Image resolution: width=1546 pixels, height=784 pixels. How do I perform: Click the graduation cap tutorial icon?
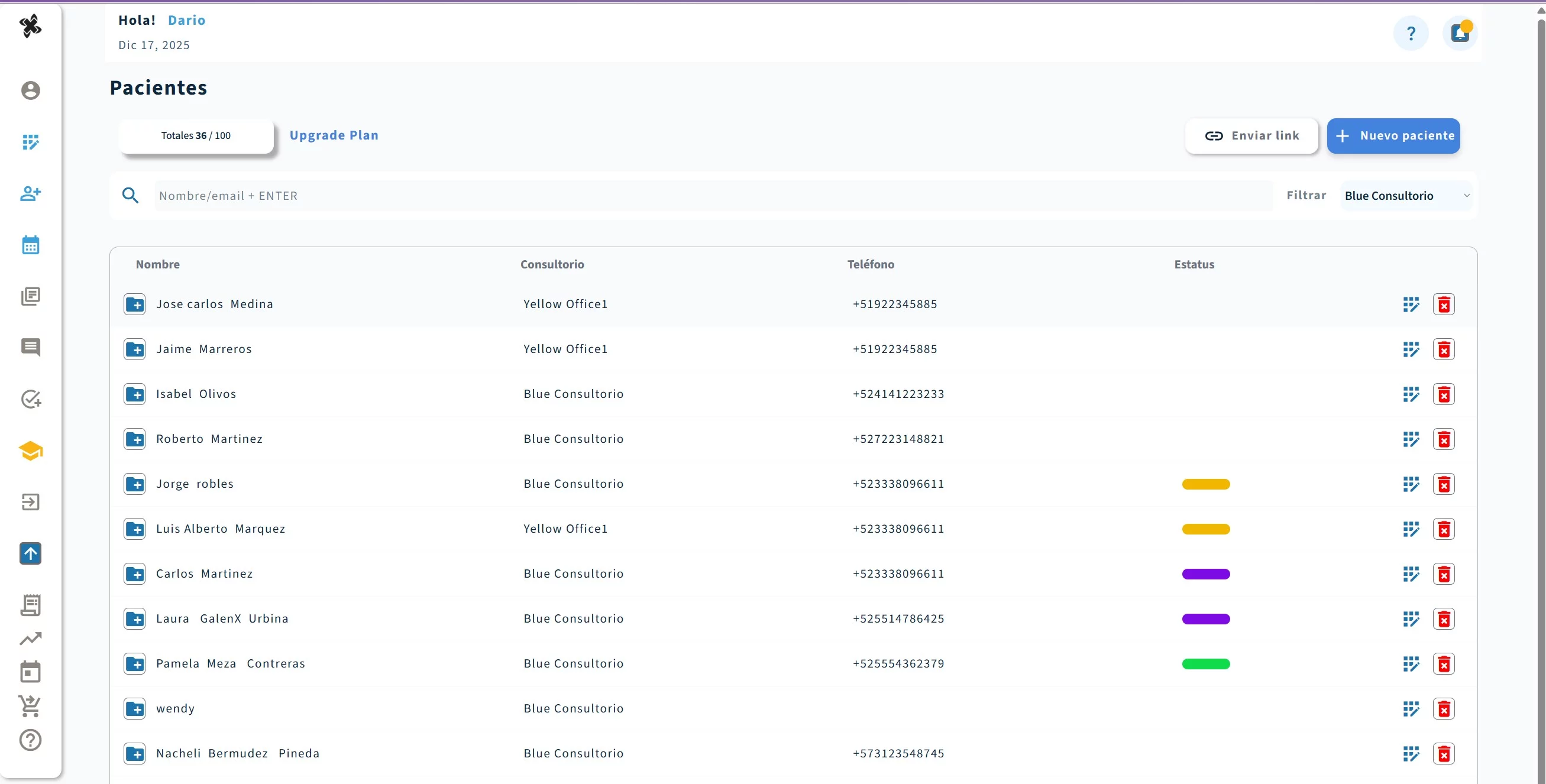coord(31,451)
